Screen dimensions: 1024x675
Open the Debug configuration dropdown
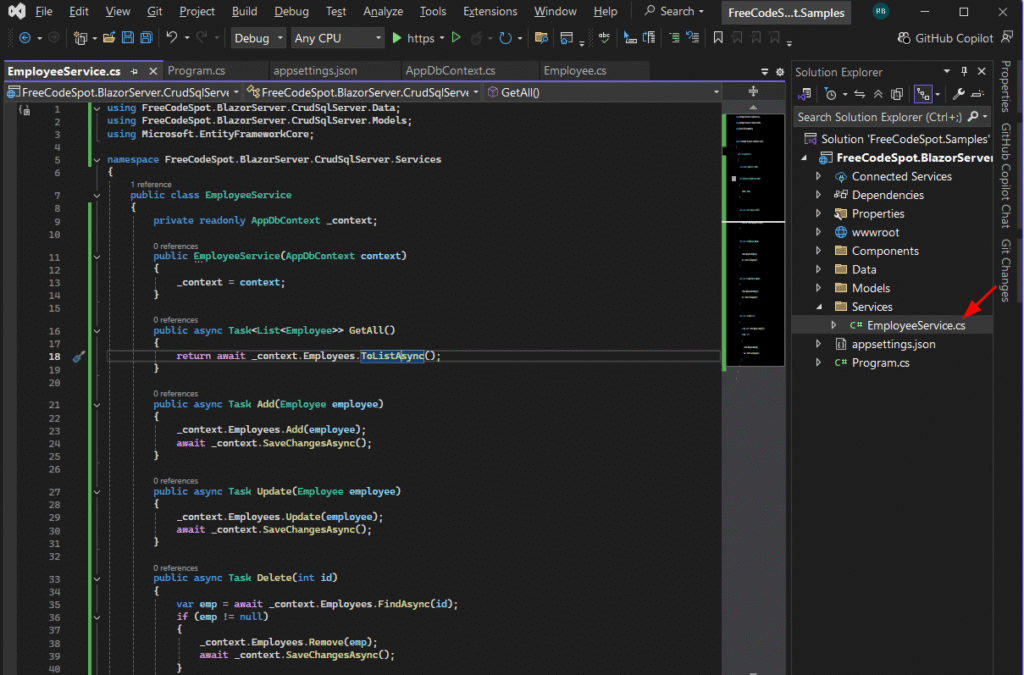tap(257, 38)
